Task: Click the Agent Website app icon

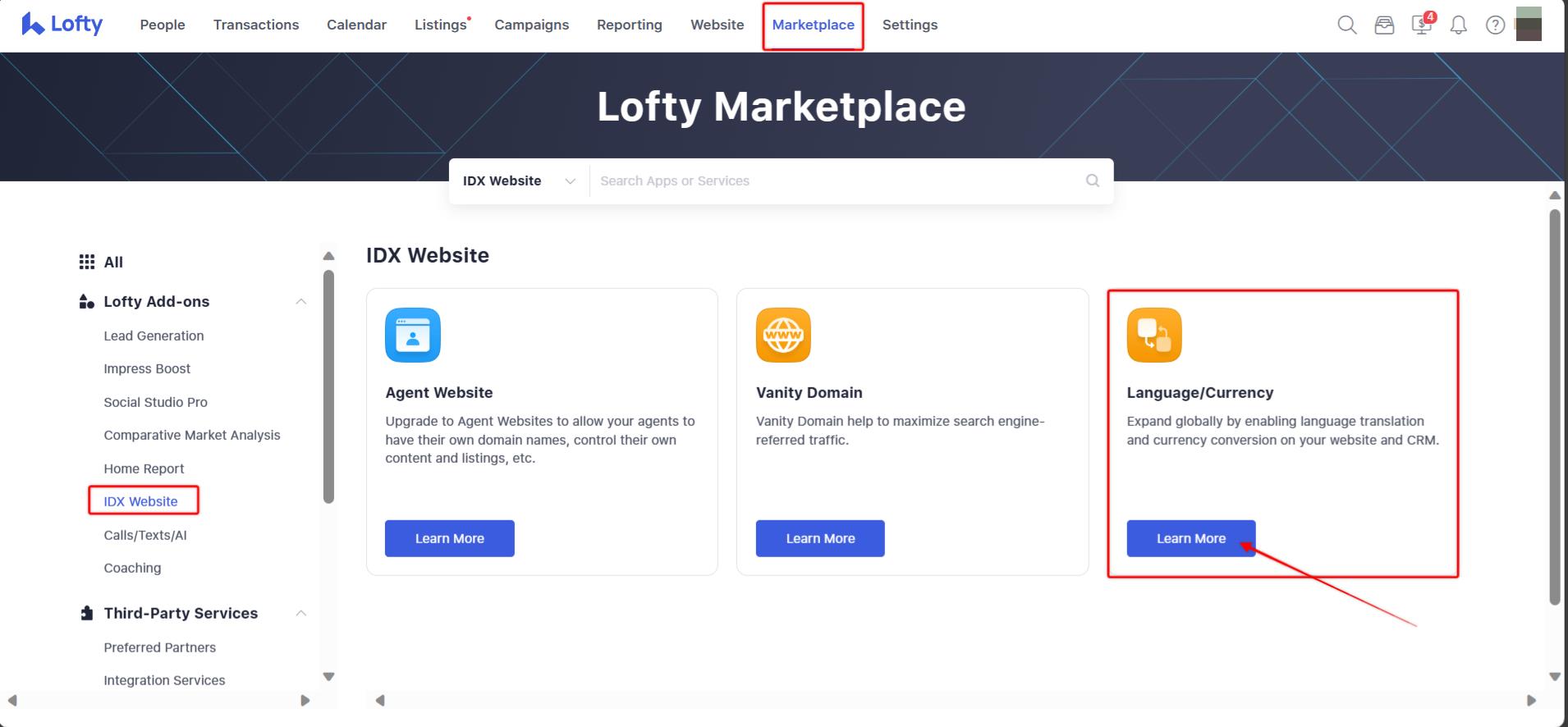Action: (413, 335)
